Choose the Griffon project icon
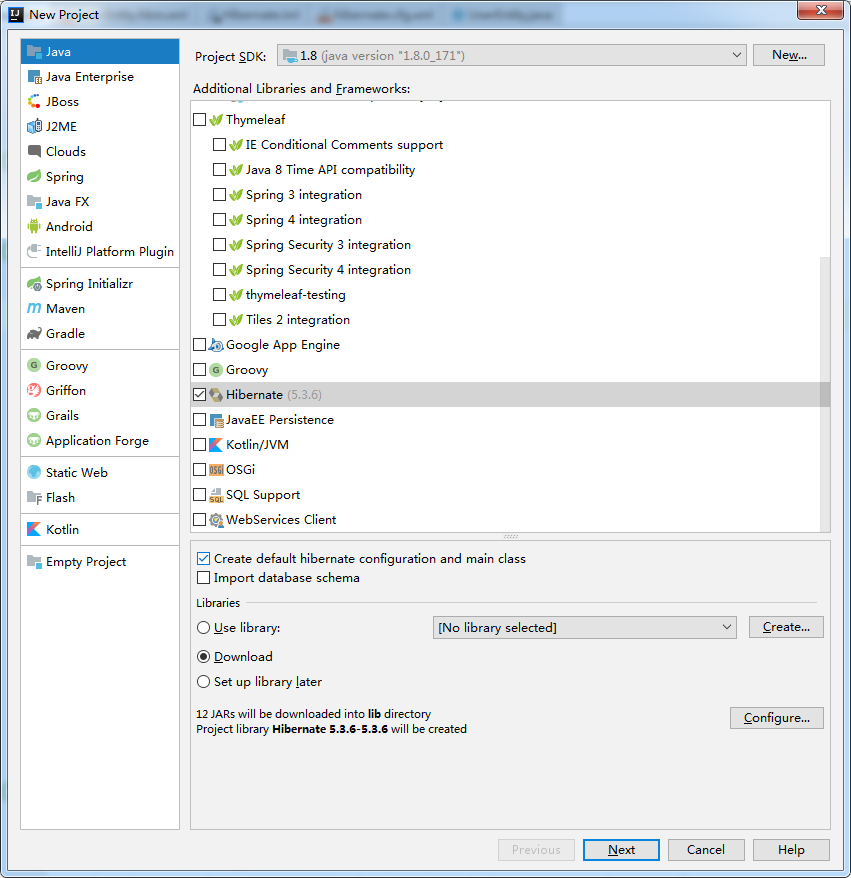Image resolution: width=851 pixels, height=878 pixels. pos(34,390)
